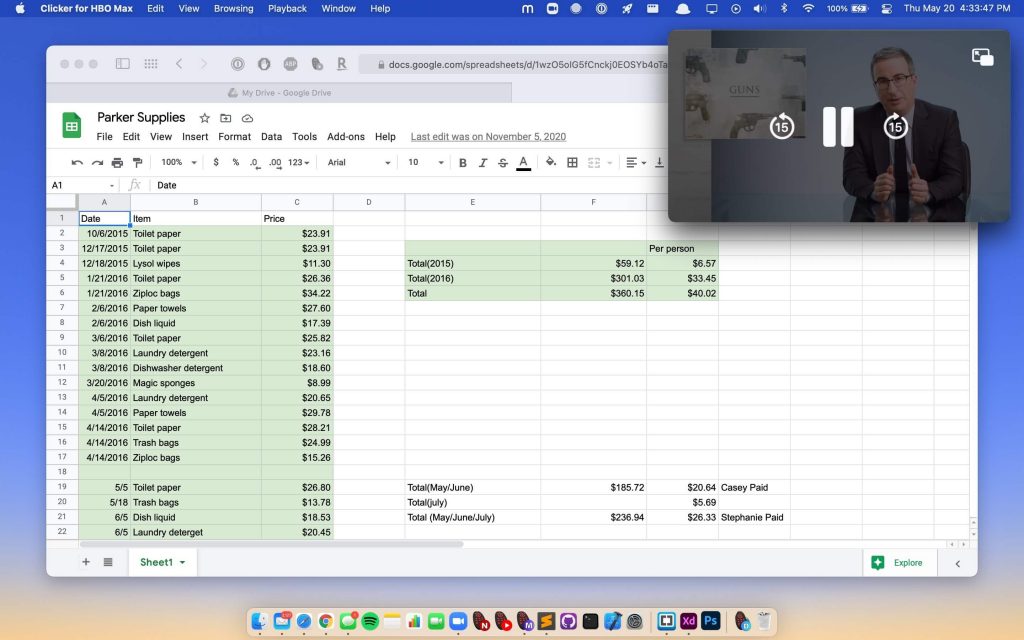Open the last edit history link
This screenshot has width=1024, height=640.
(x=488, y=137)
